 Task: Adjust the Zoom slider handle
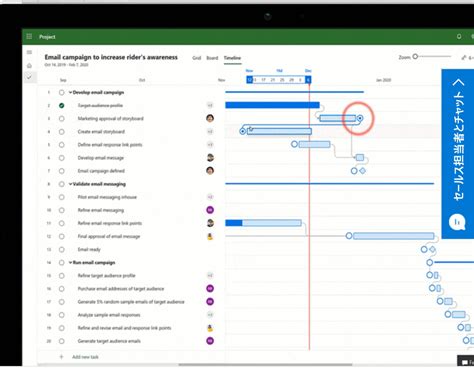point(415,57)
